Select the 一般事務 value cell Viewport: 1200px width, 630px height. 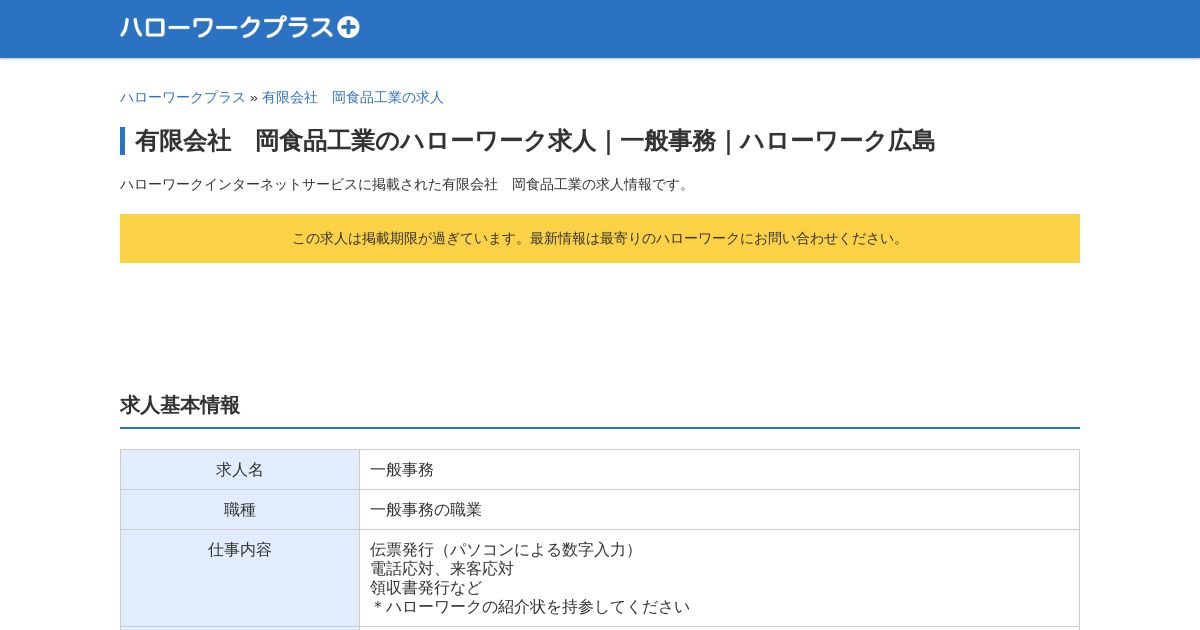click(x=719, y=470)
